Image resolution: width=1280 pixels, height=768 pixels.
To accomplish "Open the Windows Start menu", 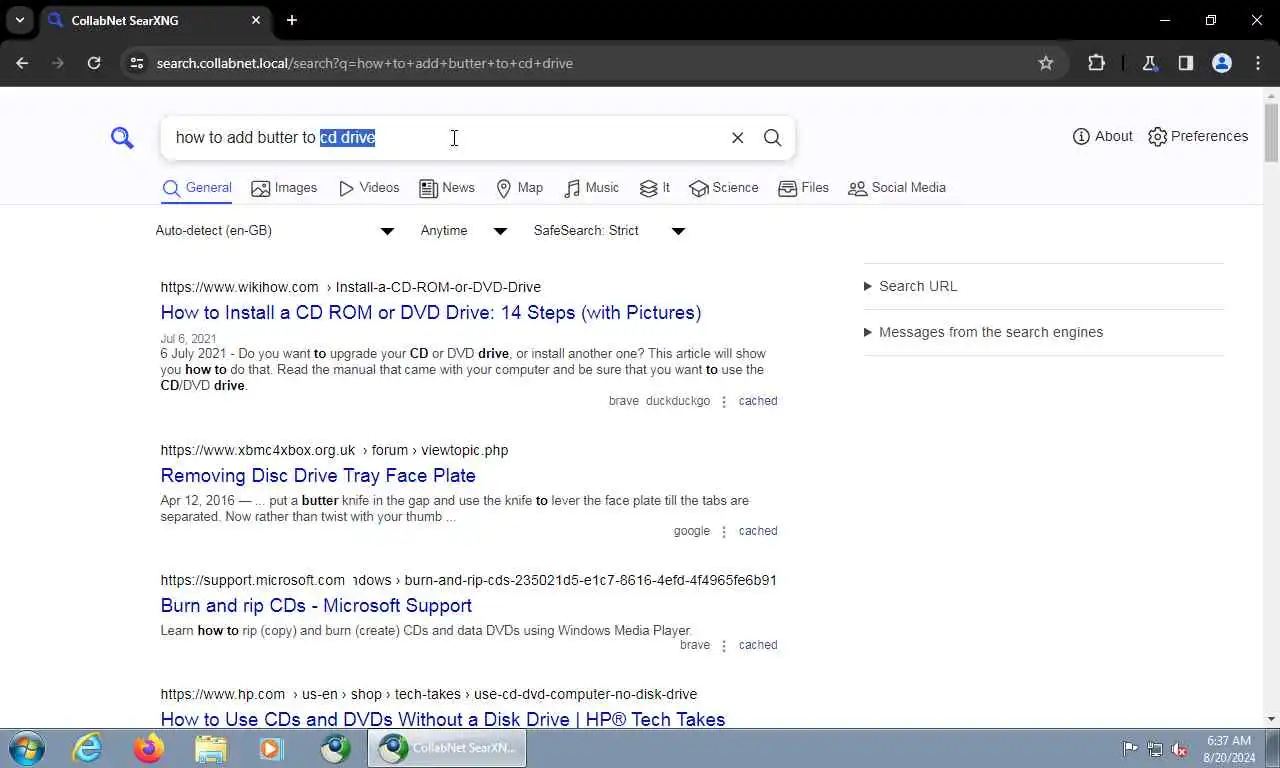I will coord(26,748).
